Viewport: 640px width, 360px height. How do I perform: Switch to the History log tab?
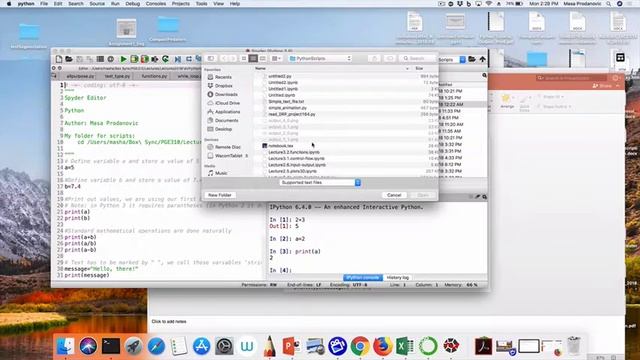point(398,278)
